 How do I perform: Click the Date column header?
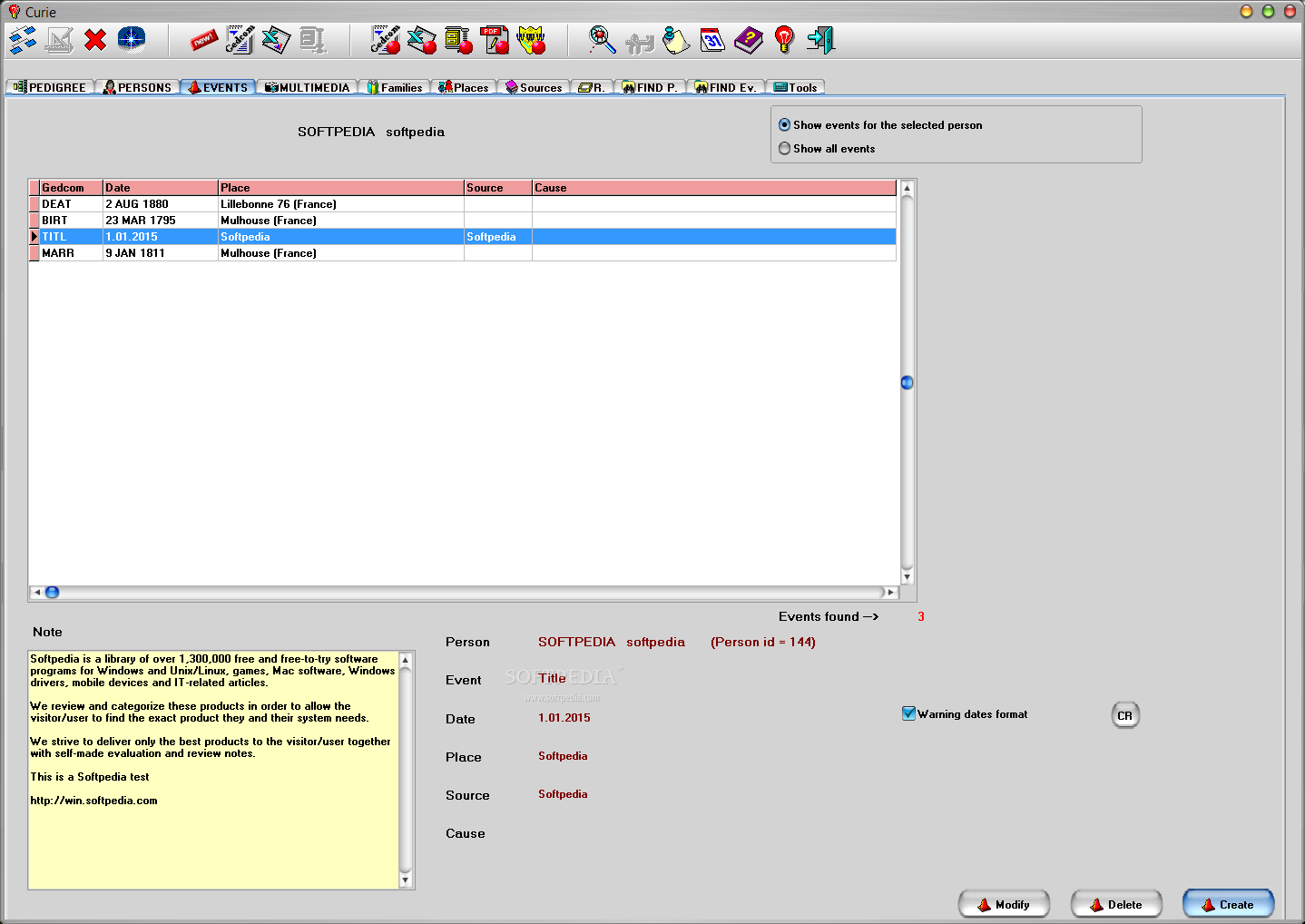(x=161, y=188)
